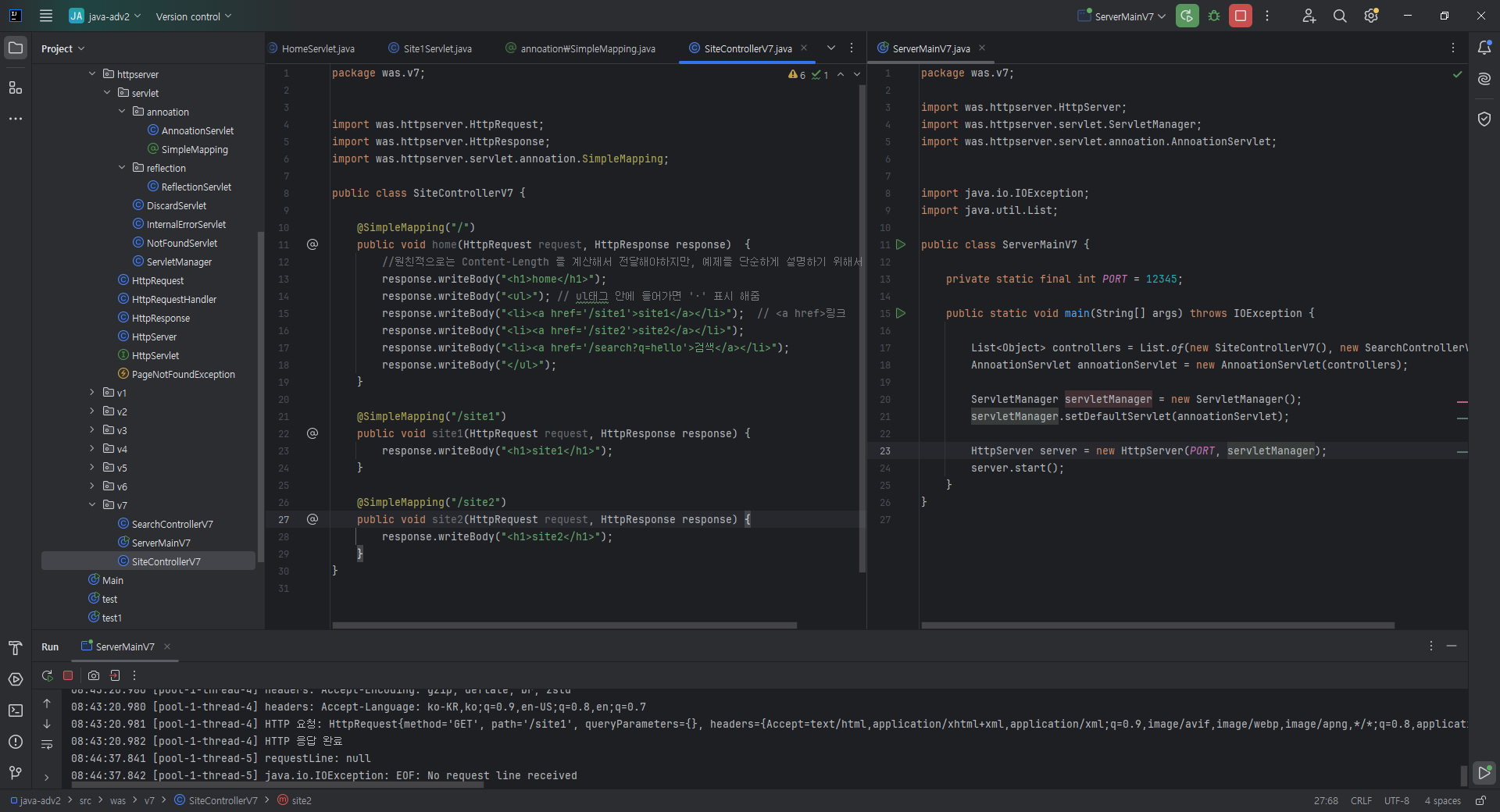The image size is (1500, 812).
Task: Start debugging ServerMainV7 with the bug icon
Action: 1214,16
